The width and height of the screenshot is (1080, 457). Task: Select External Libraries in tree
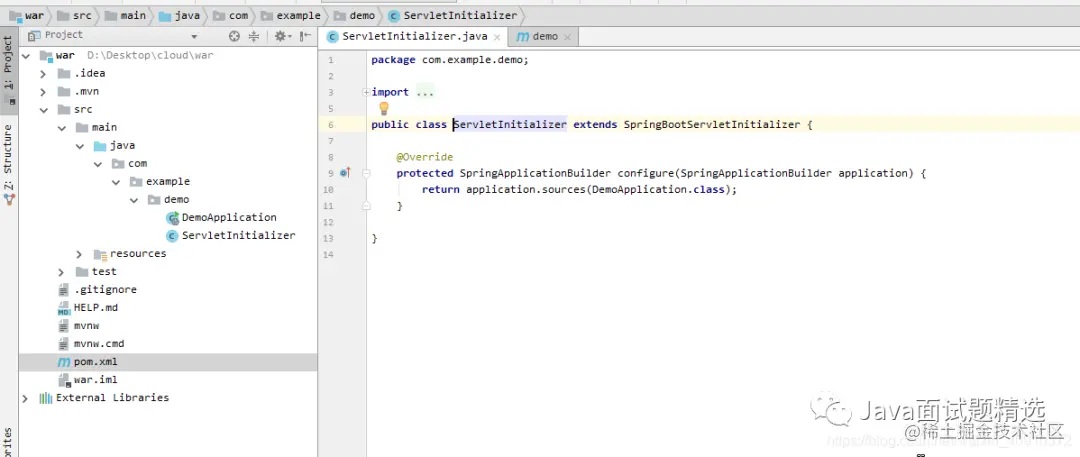coord(104,398)
